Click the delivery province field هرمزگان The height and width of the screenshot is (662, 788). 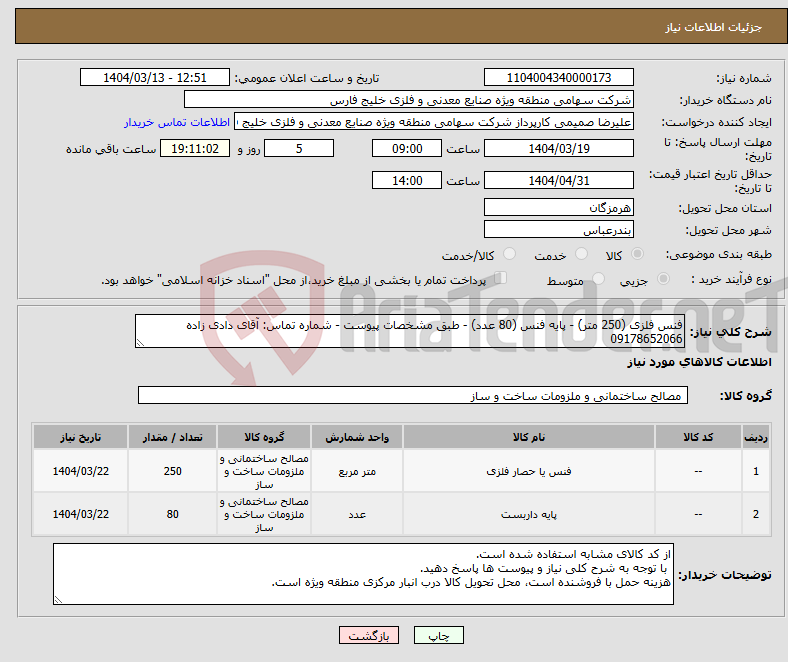pos(559,207)
